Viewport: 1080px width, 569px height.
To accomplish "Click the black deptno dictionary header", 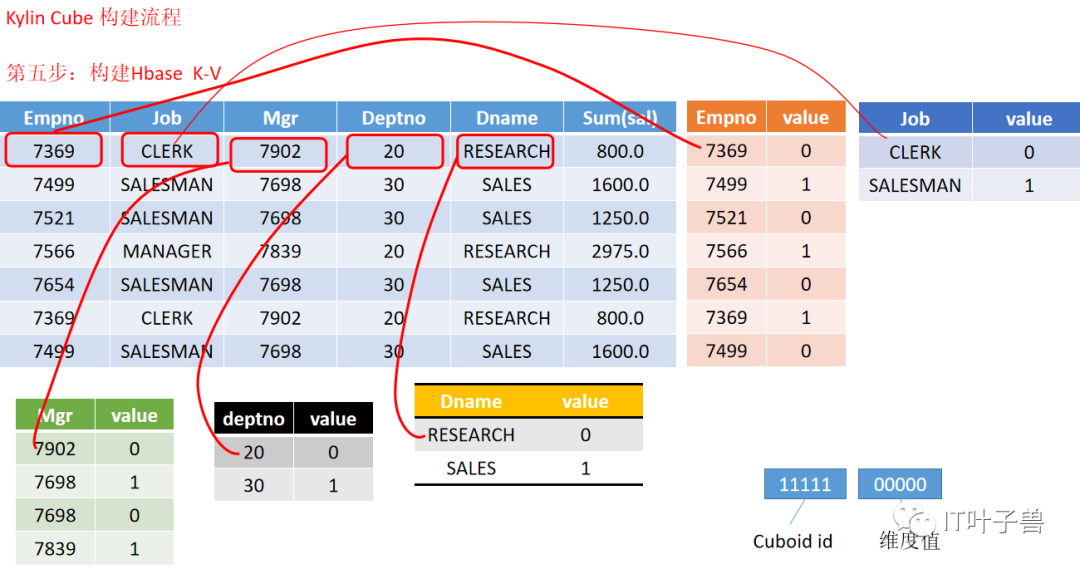I will 253,419.
